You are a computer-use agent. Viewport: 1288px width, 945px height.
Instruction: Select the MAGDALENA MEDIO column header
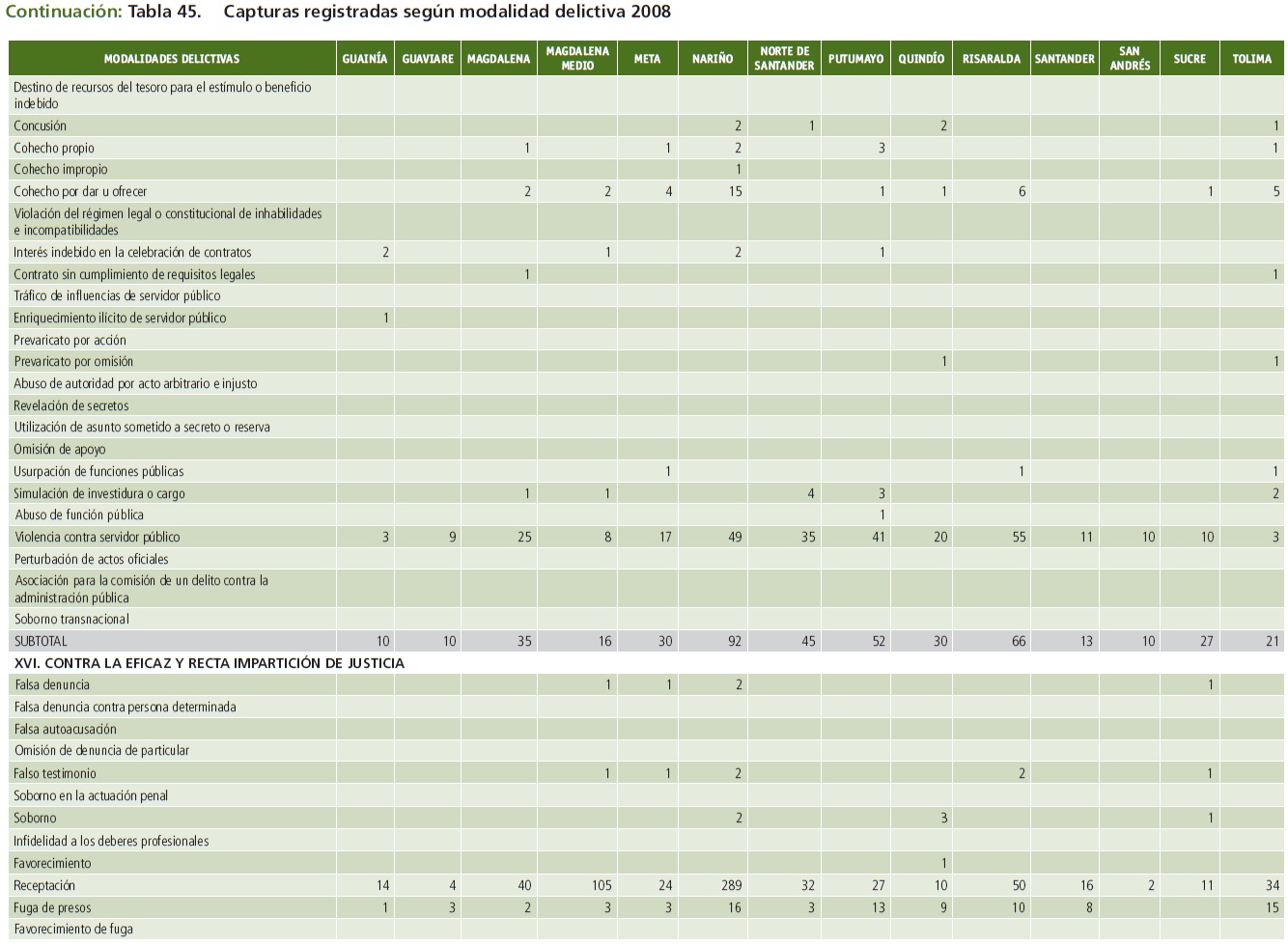[x=577, y=59]
